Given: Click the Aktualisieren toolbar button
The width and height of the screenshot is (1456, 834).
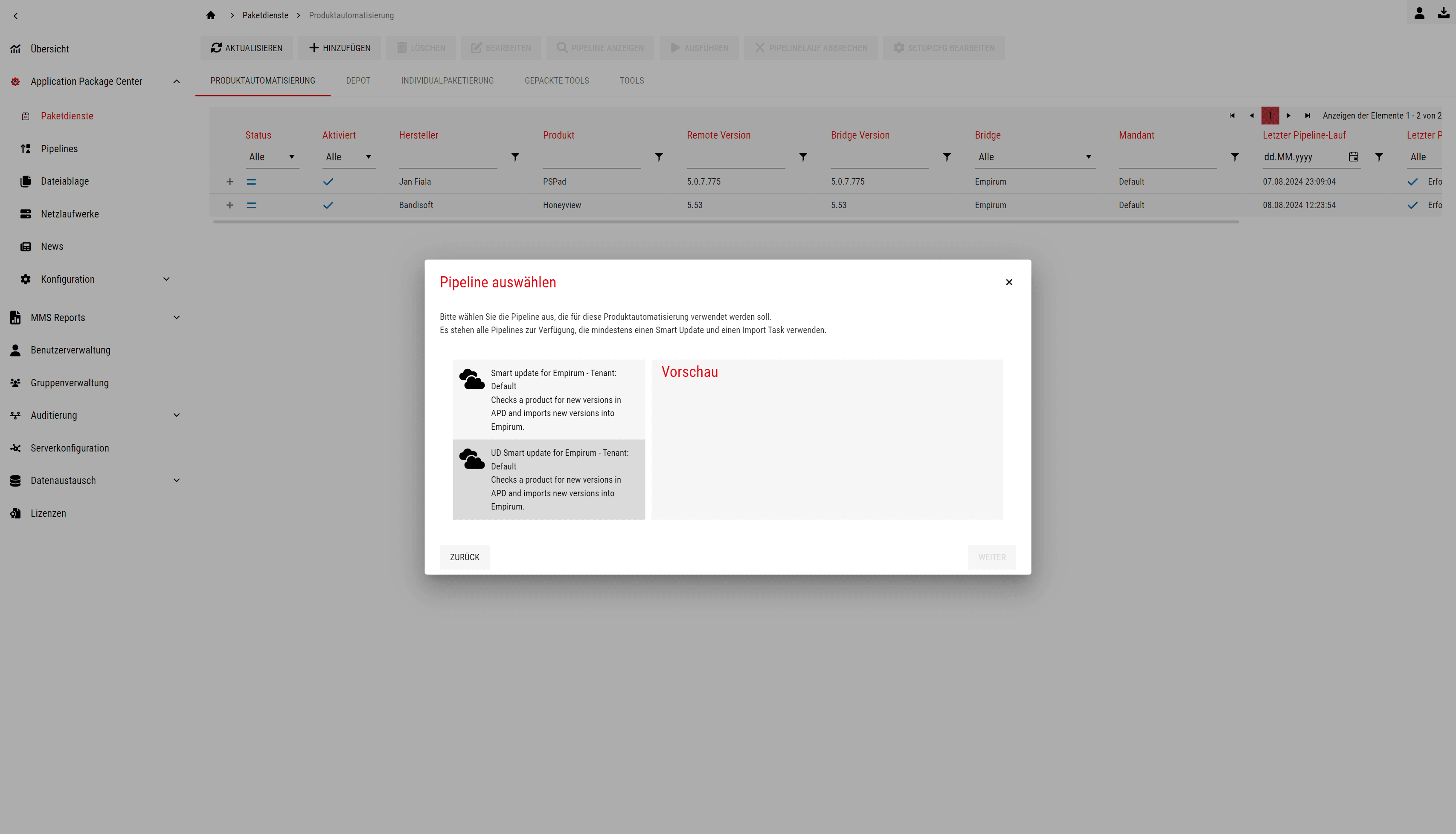Looking at the screenshot, I should tap(247, 48).
